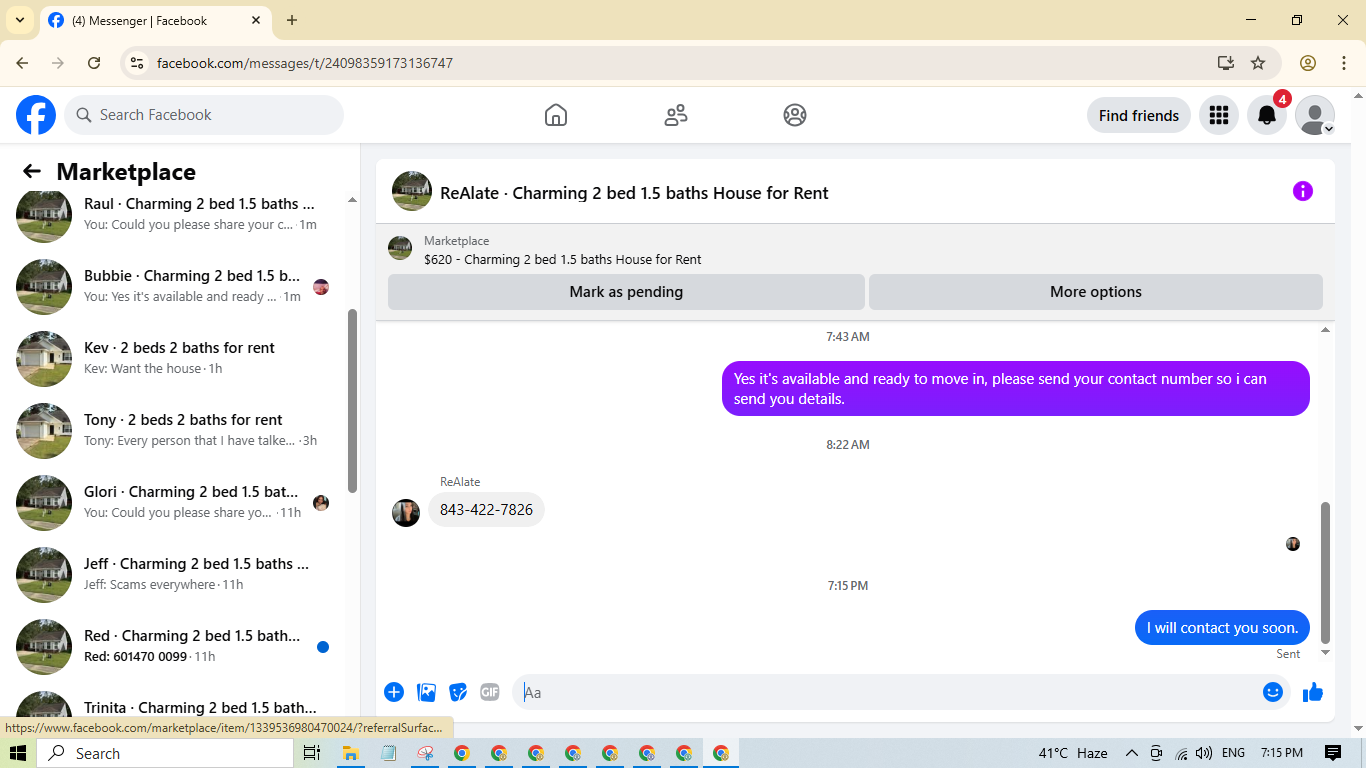This screenshot has height=768, width=1366.
Task: Click the Find friends button
Action: click(x=1139, y=115)
